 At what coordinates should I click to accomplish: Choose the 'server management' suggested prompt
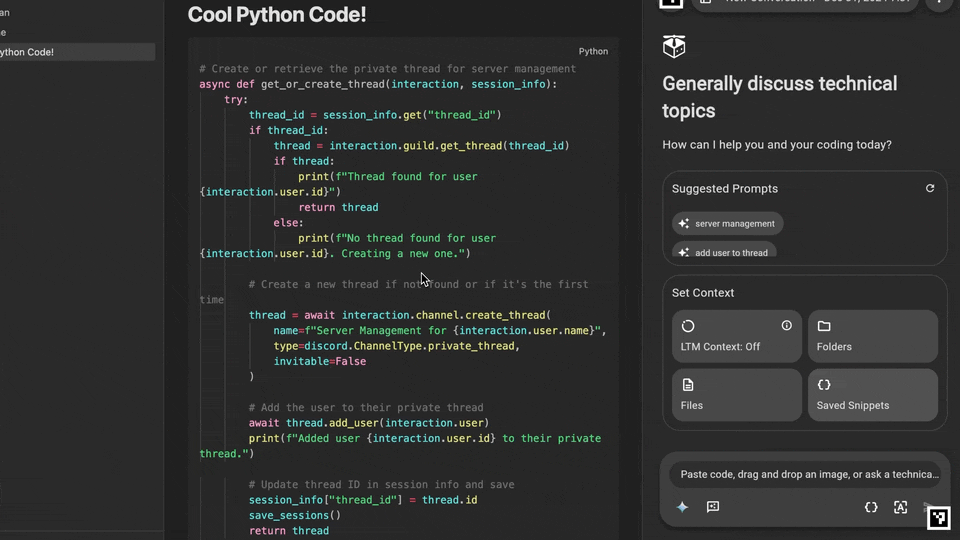pos(727,223)
